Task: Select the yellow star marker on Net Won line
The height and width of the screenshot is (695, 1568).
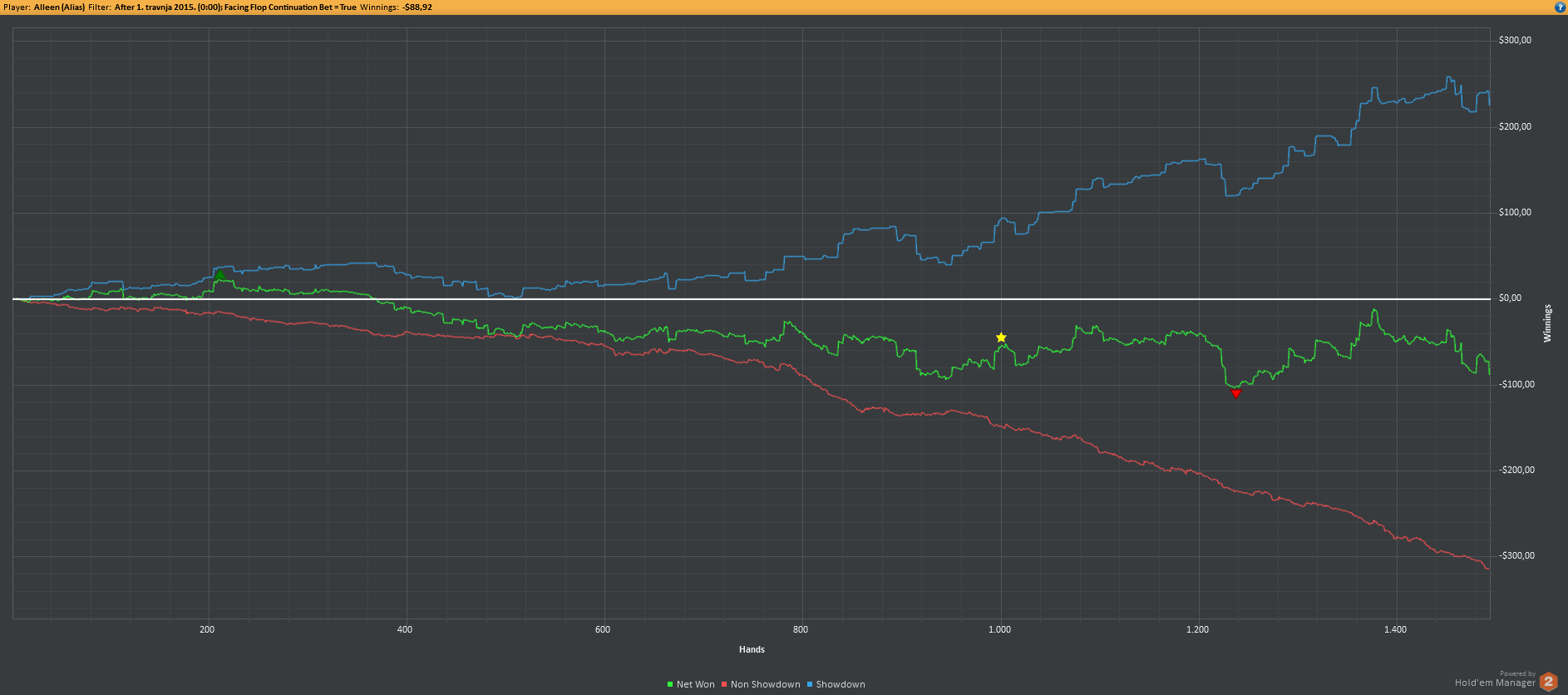Action: pyautogui.click(x=1001, y=338)
